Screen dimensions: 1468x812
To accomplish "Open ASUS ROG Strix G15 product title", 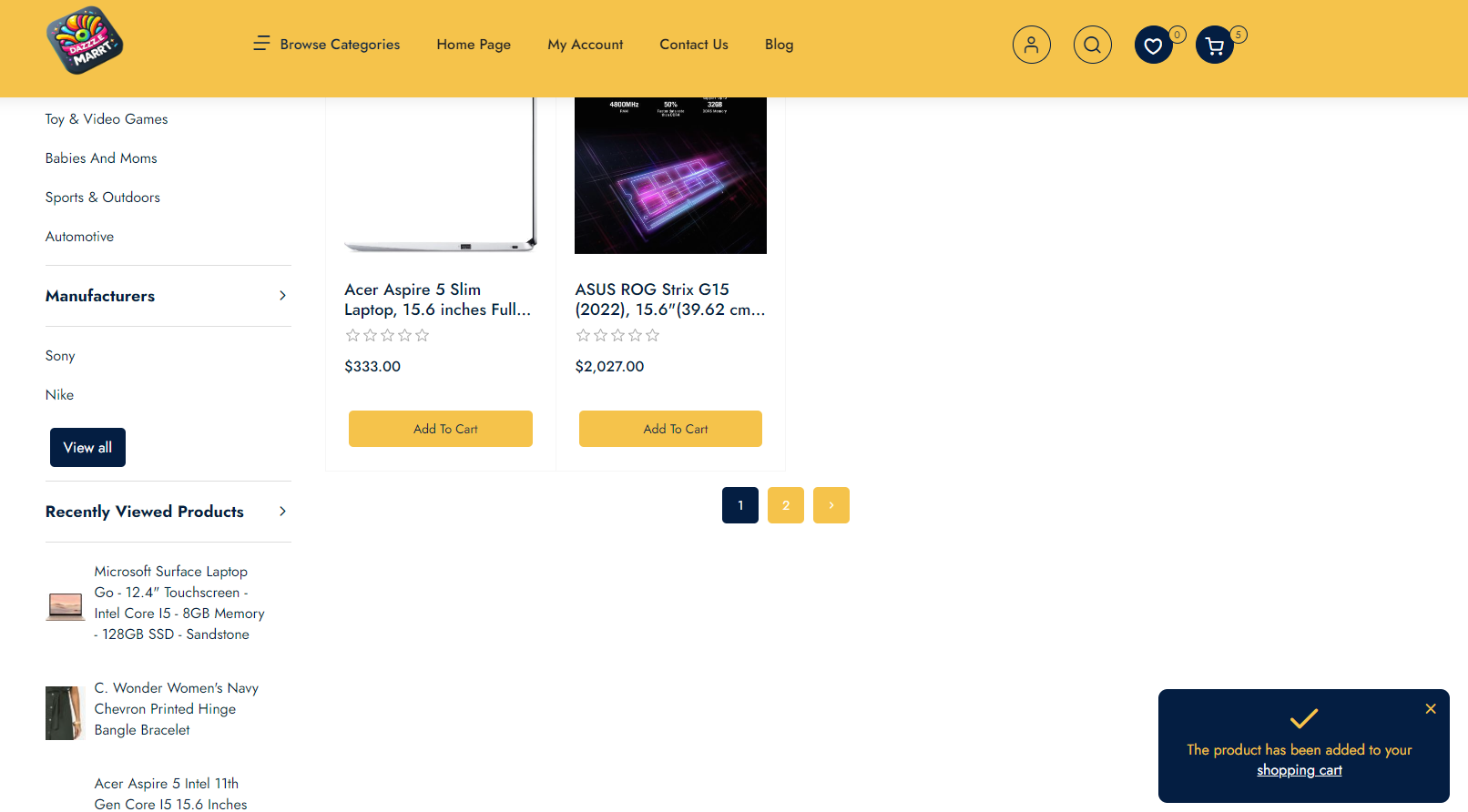I will coord(670,299).
